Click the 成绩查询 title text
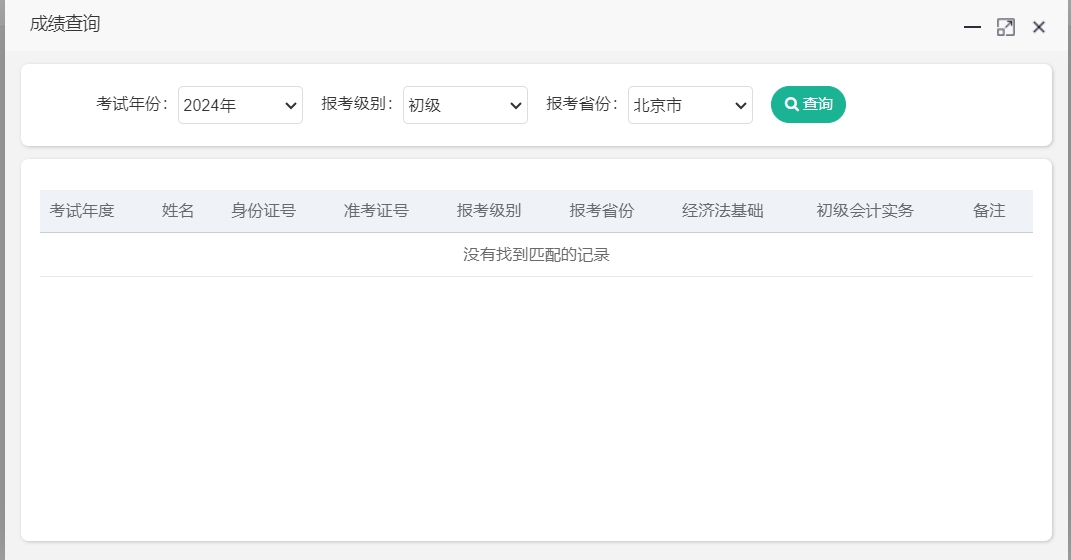Viewport: 1071px width, 560px height. point(65,24)
